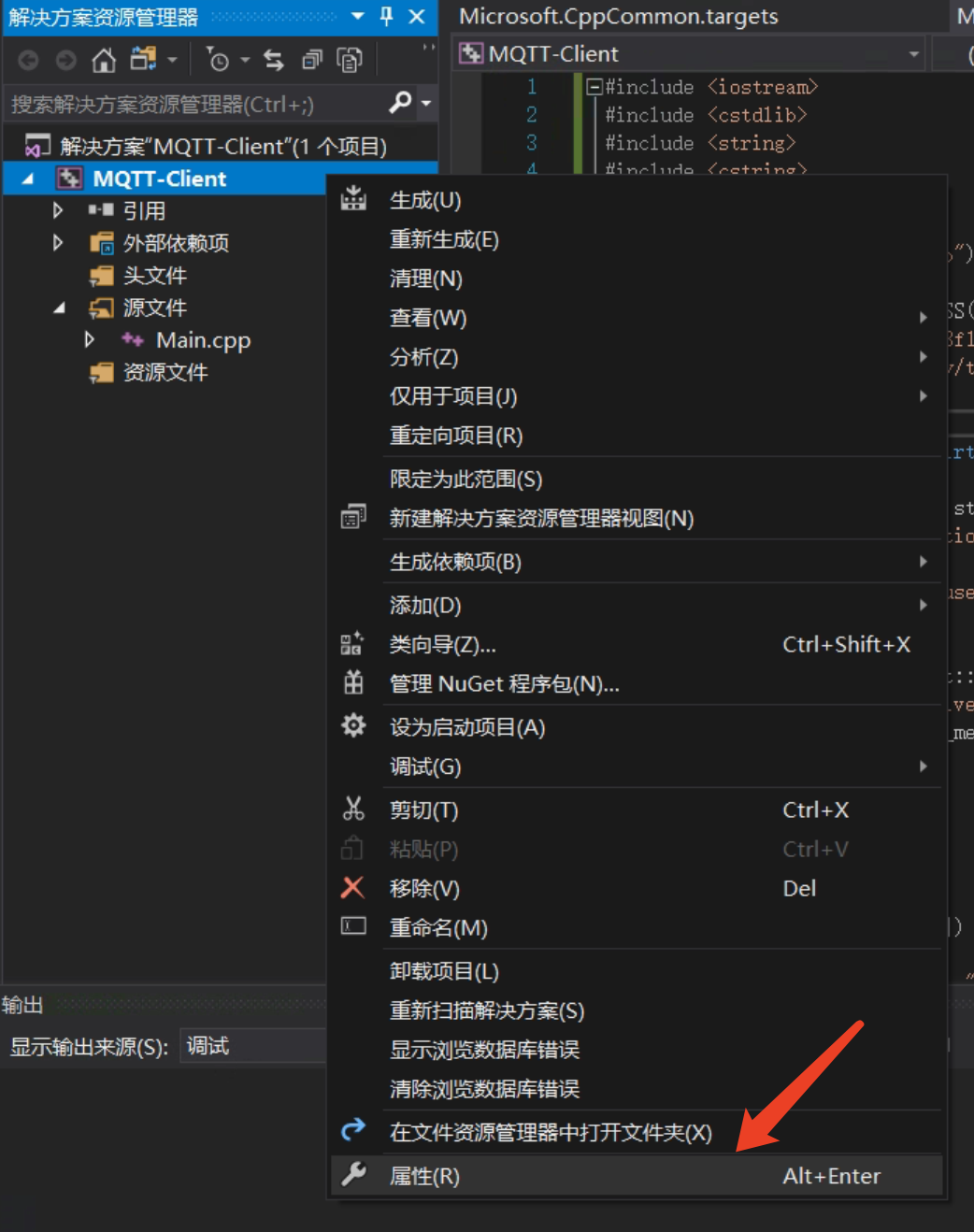Expand the 引用 node
The image size is (974, 1232).
(x=58, y=210)
